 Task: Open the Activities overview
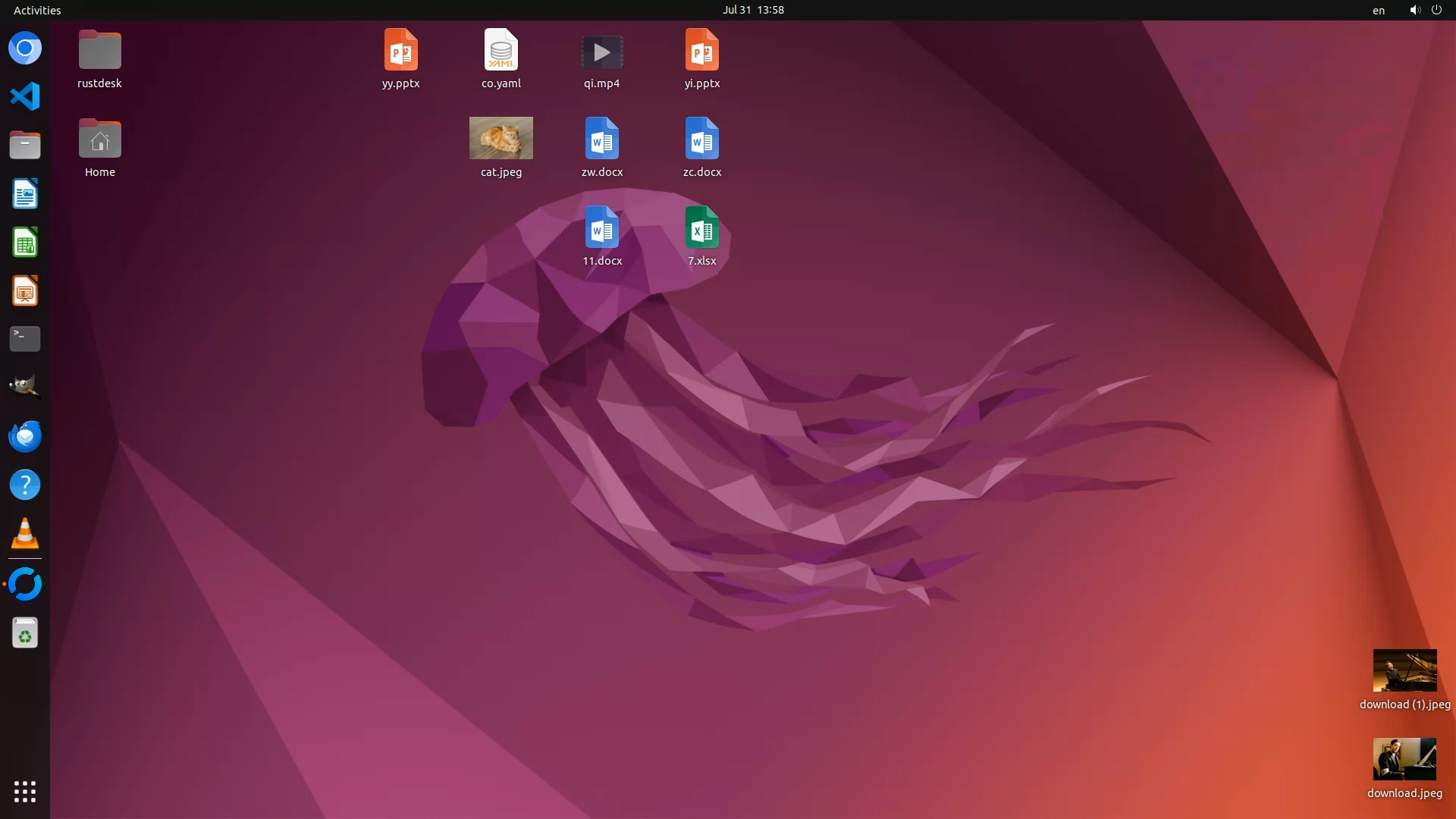click(x=37, y=10)
